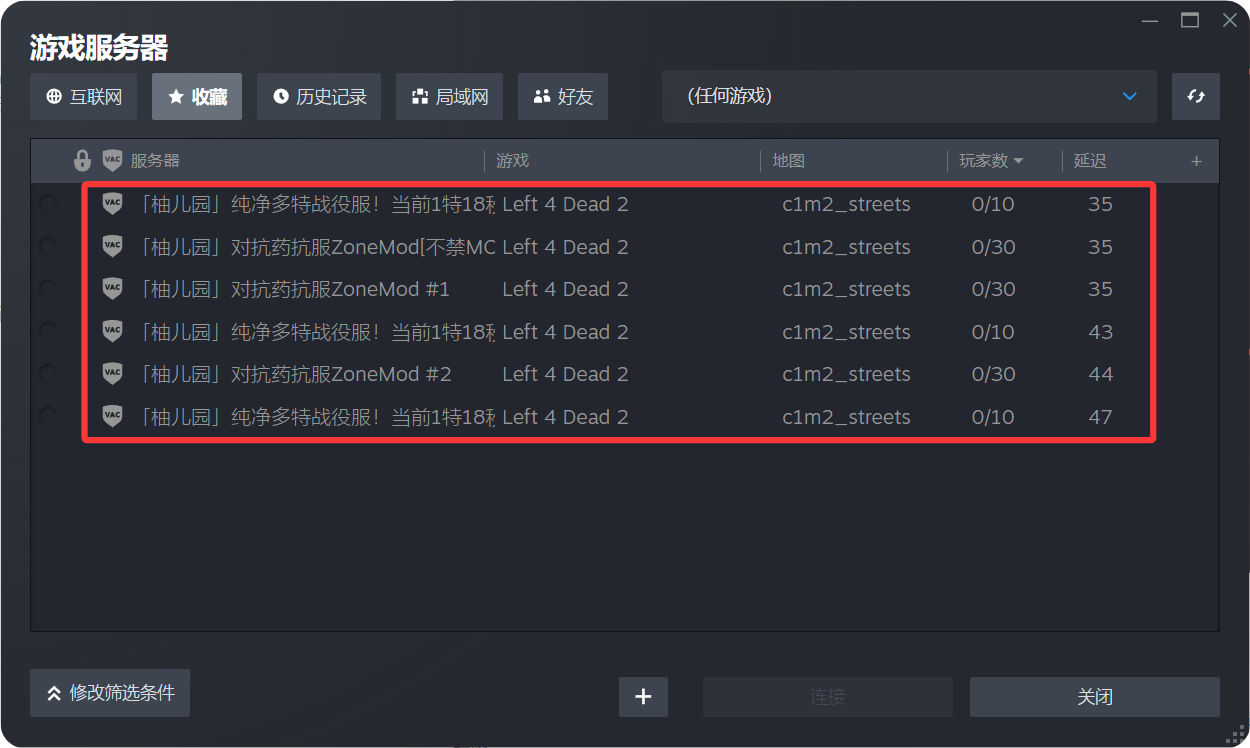
Task: Click c1m2_streets map in ZoneMod #2 row
Action: [846, 374]
